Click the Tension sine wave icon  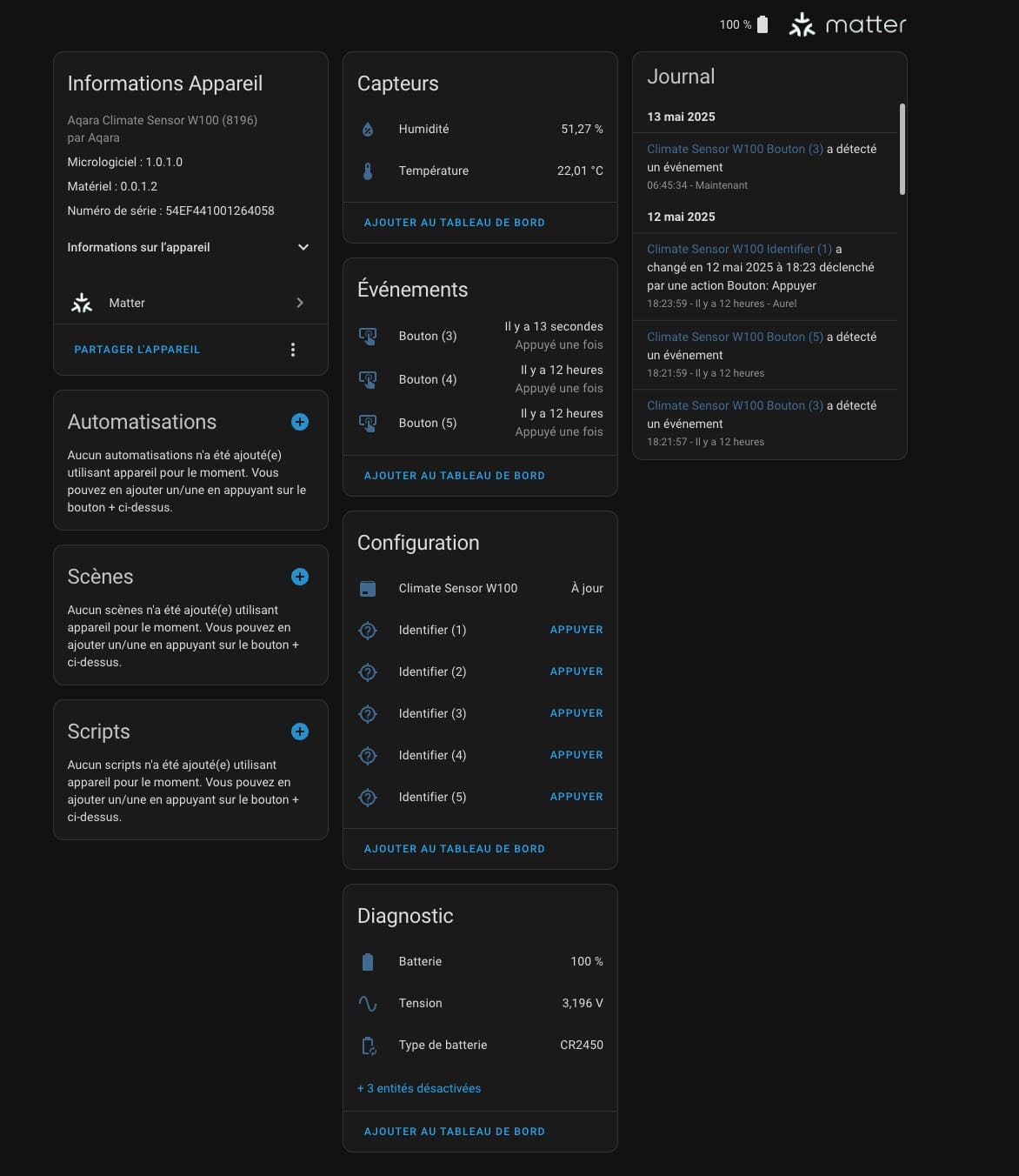pyautogui.click(x=368, y=1003)
